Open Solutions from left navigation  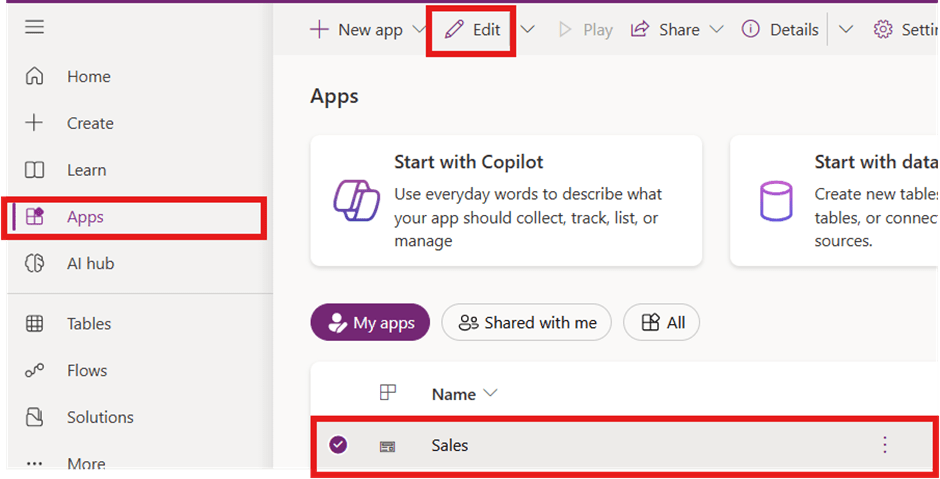coord(100,417)
